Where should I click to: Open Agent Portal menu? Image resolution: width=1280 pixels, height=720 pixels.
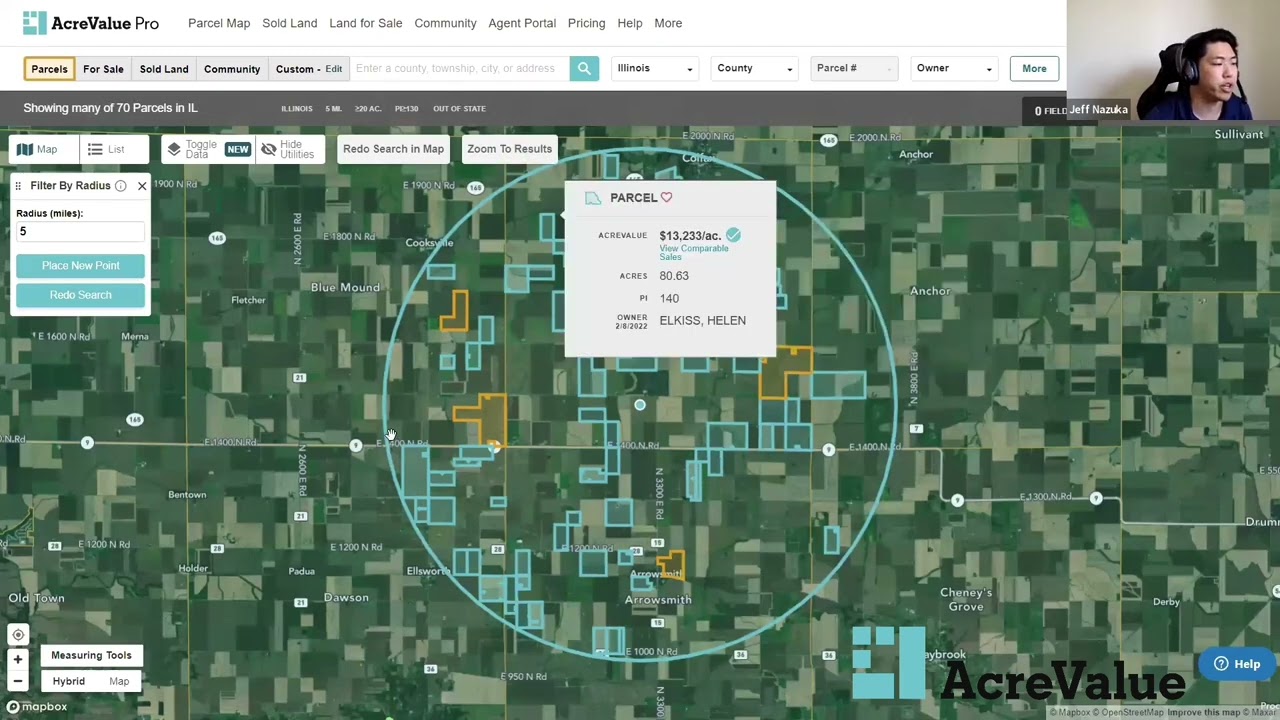(x=522, y=23)
